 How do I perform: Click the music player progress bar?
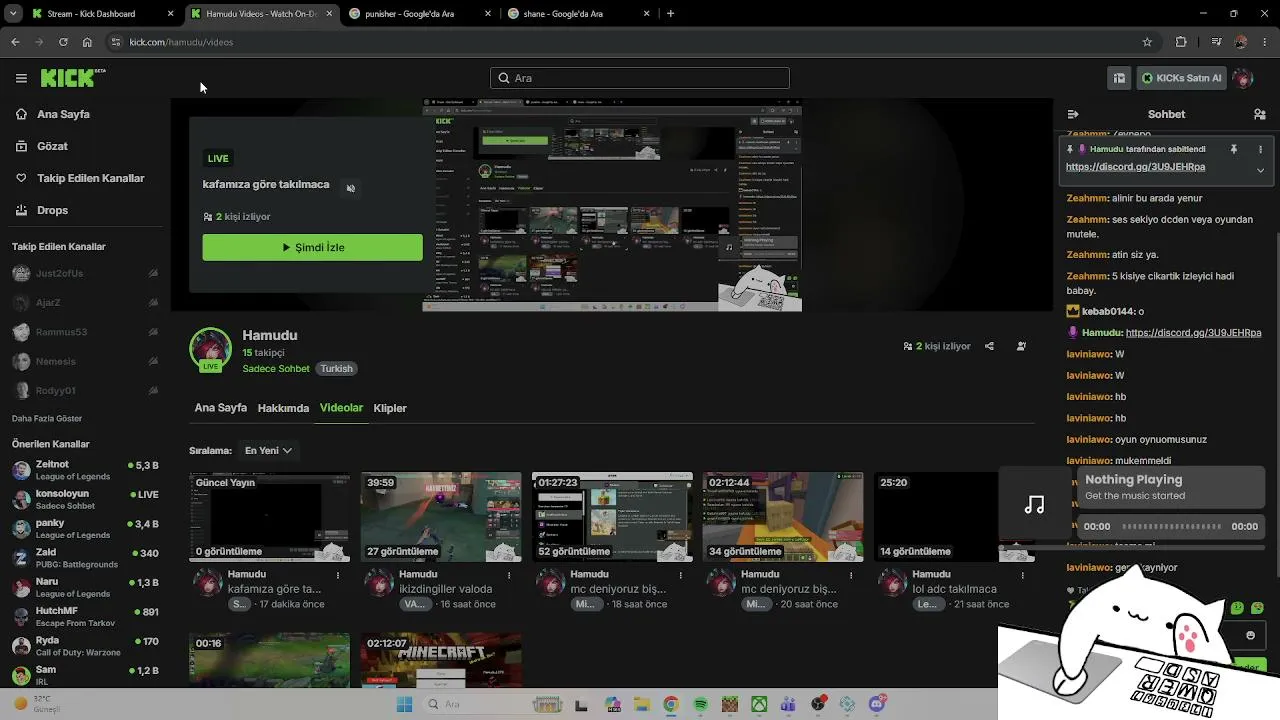(1170, 526)
